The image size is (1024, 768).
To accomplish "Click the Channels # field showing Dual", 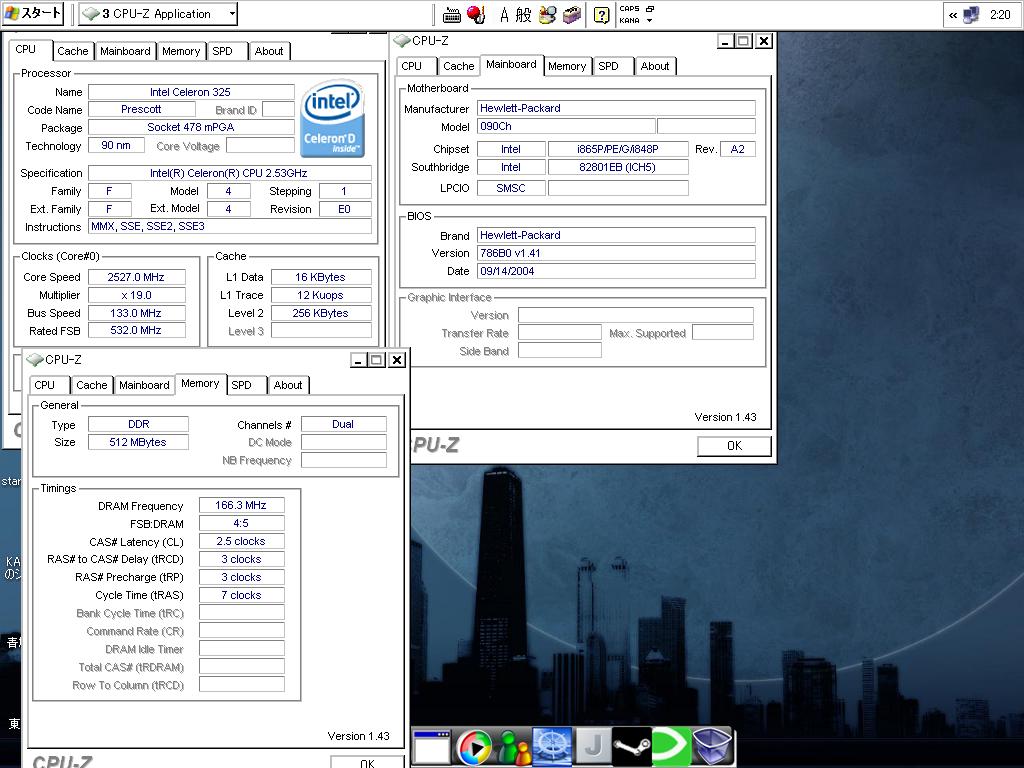I will point(344,424).
